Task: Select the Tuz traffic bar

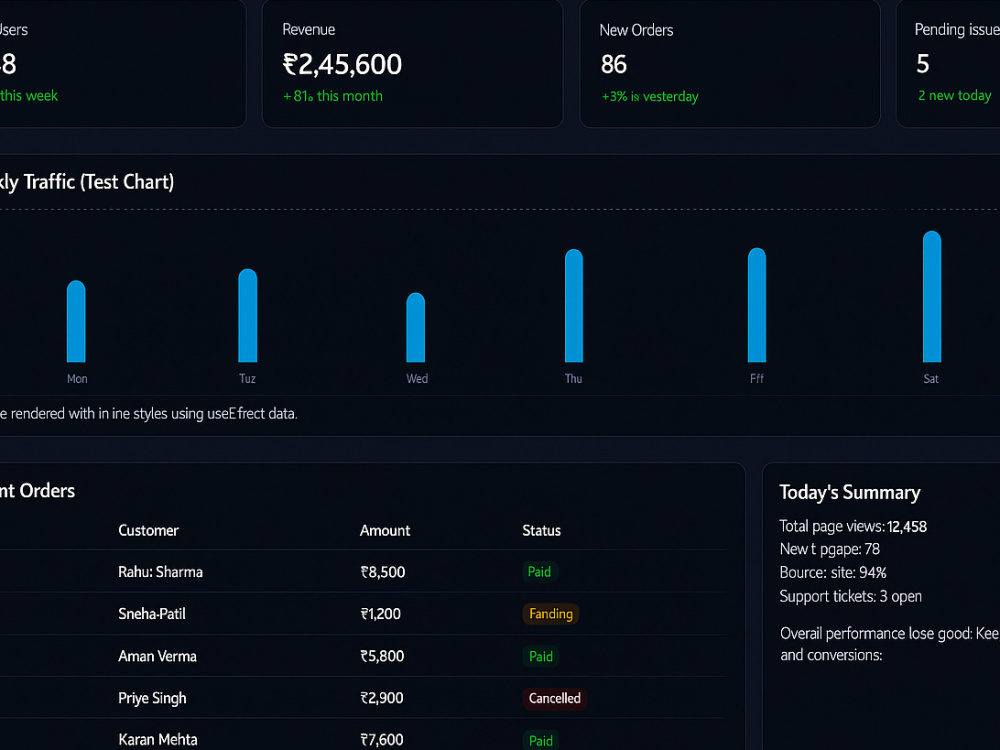Action: (247, 315)
